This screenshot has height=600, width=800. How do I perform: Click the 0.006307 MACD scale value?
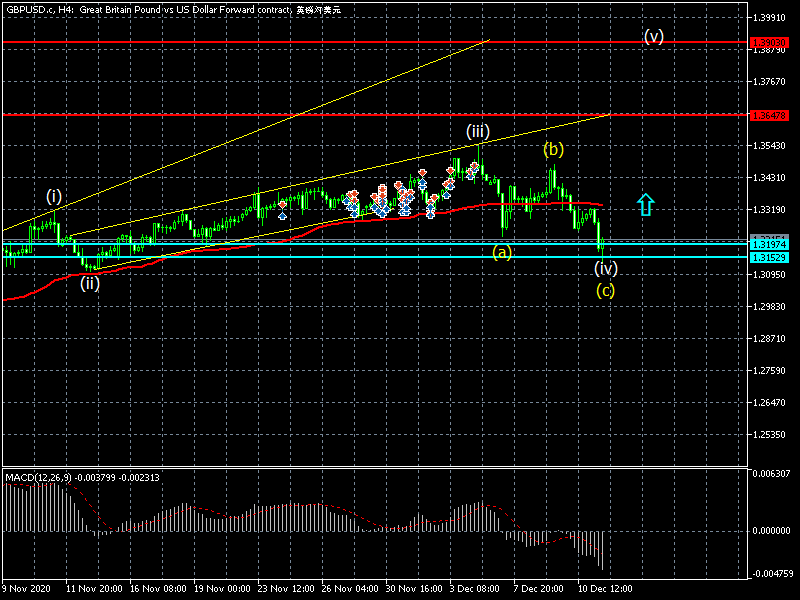771,473
